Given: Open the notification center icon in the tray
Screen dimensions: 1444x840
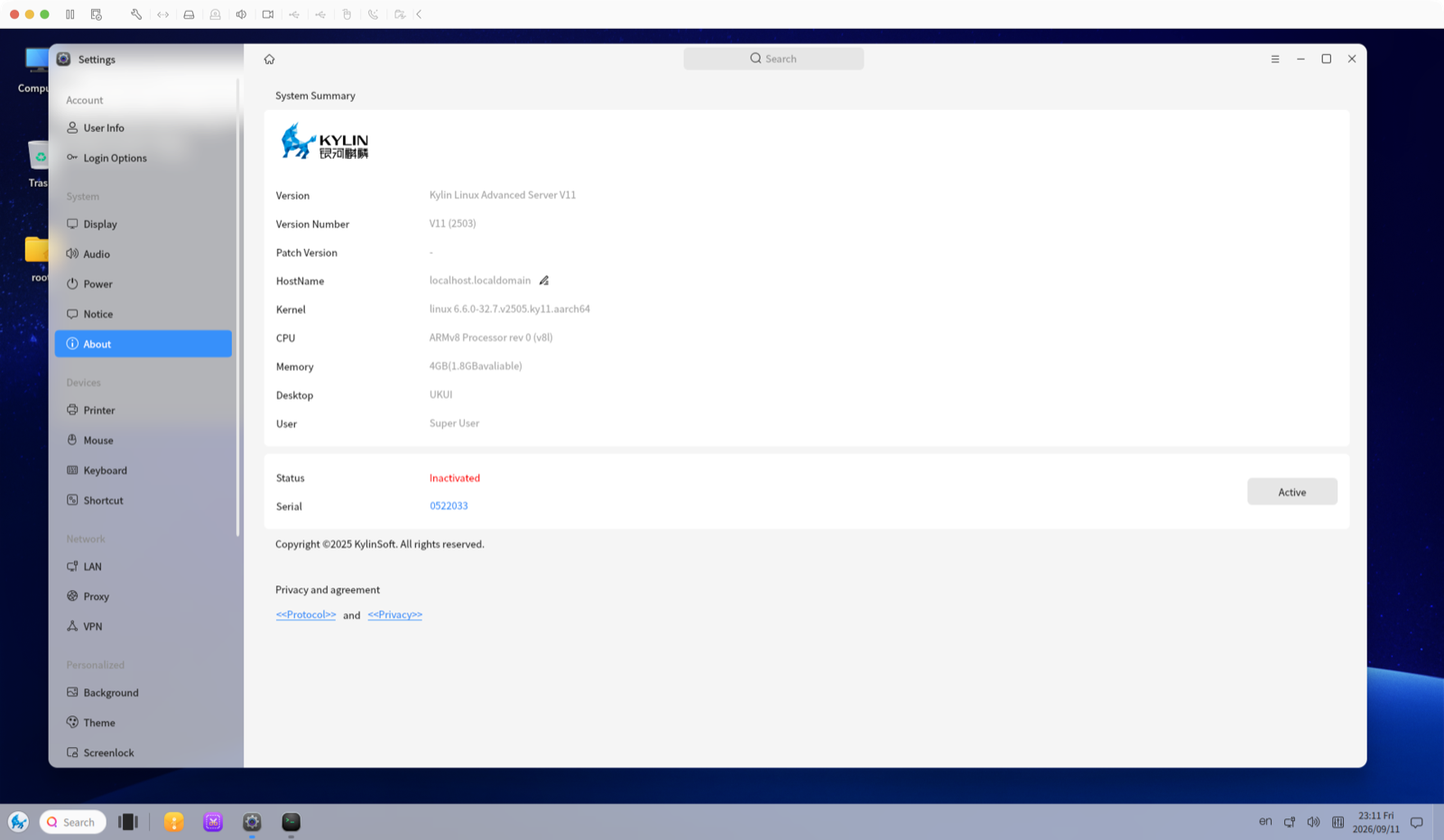Looking at the screenshot, I should [1417, 822].
